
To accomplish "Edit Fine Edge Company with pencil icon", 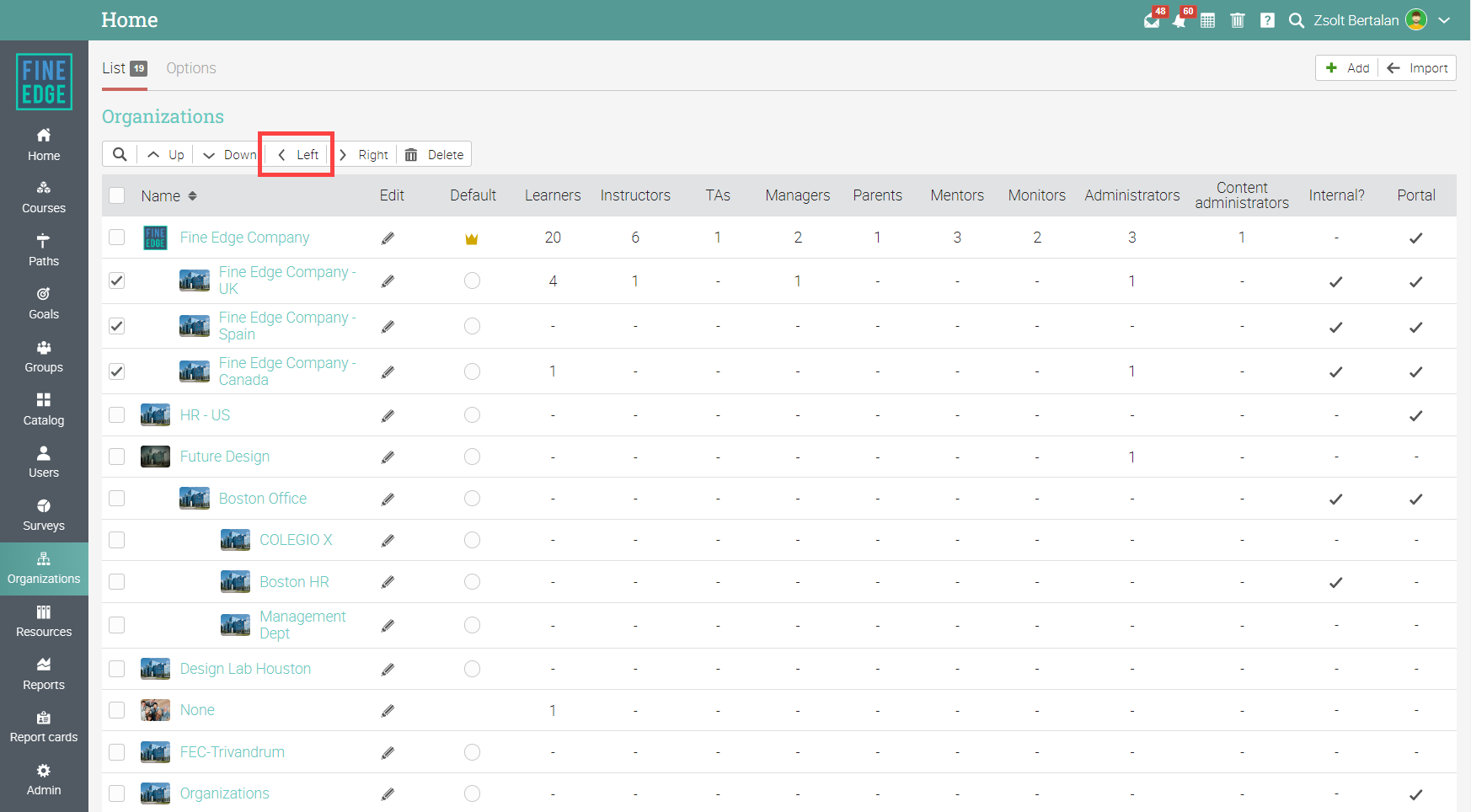I will coord(388,238).
